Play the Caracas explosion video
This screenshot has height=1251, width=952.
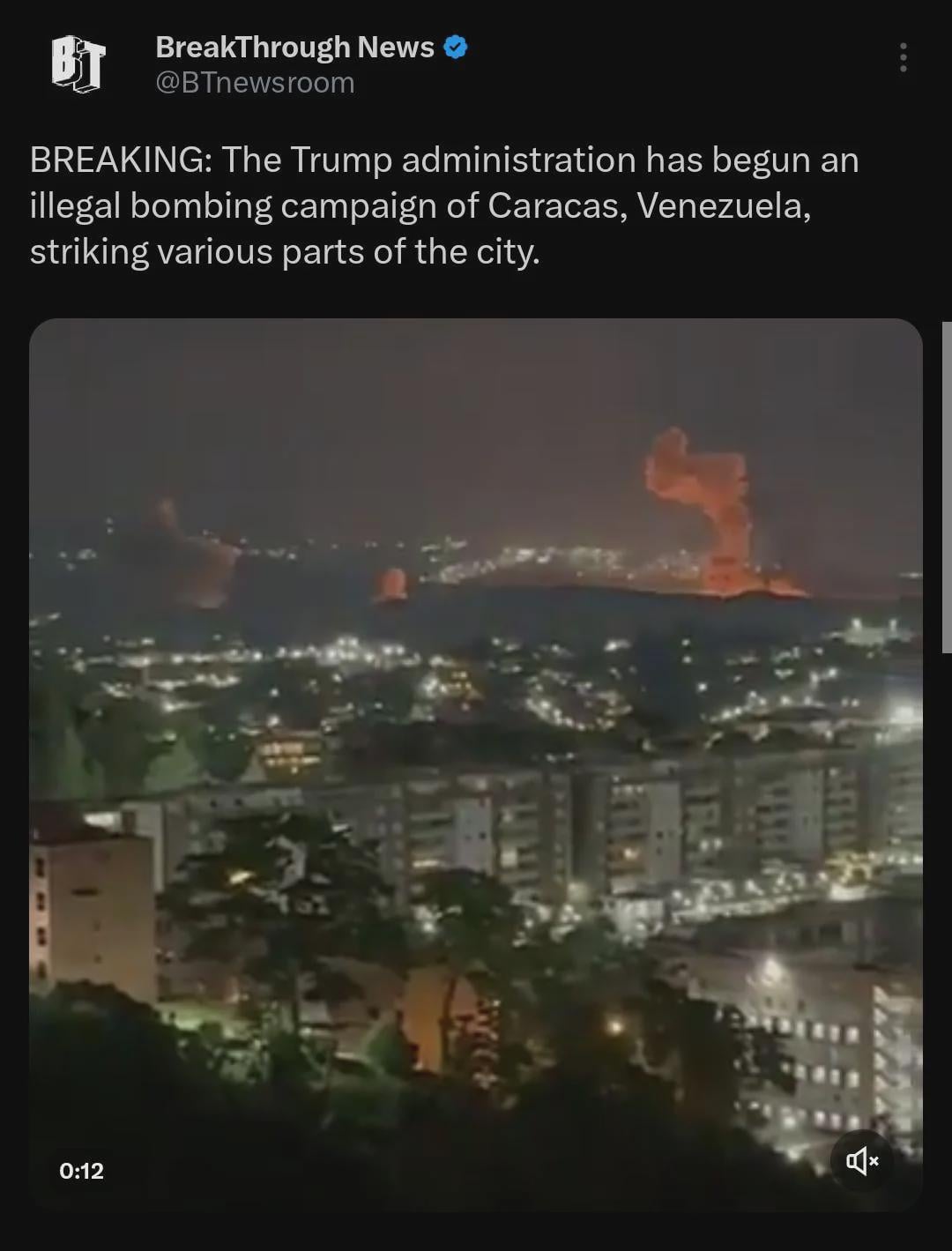point(476,764)
